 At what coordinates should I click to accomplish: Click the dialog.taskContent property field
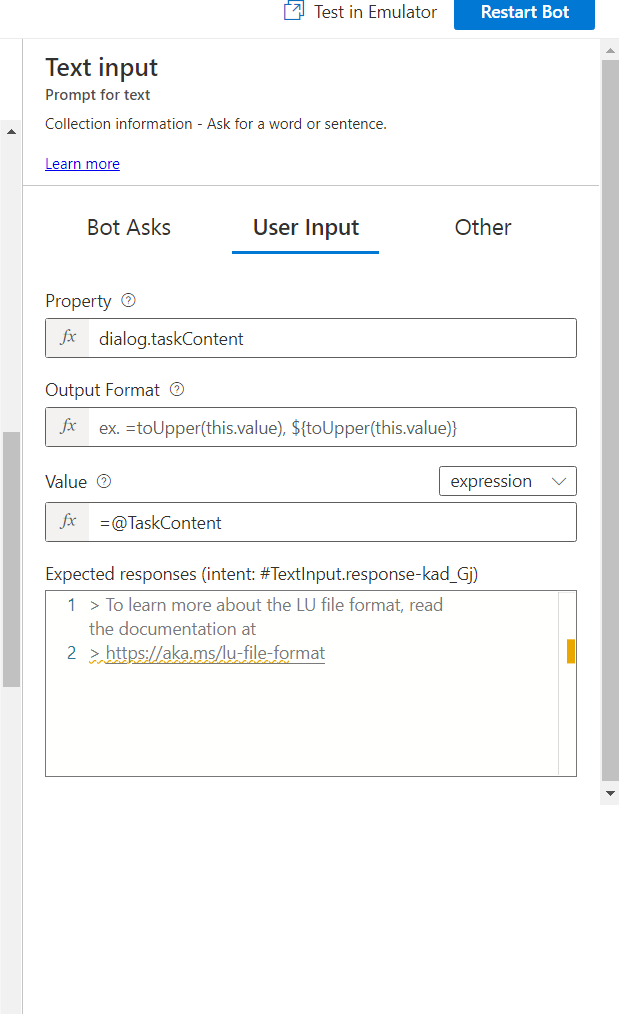tap(300, 338)
